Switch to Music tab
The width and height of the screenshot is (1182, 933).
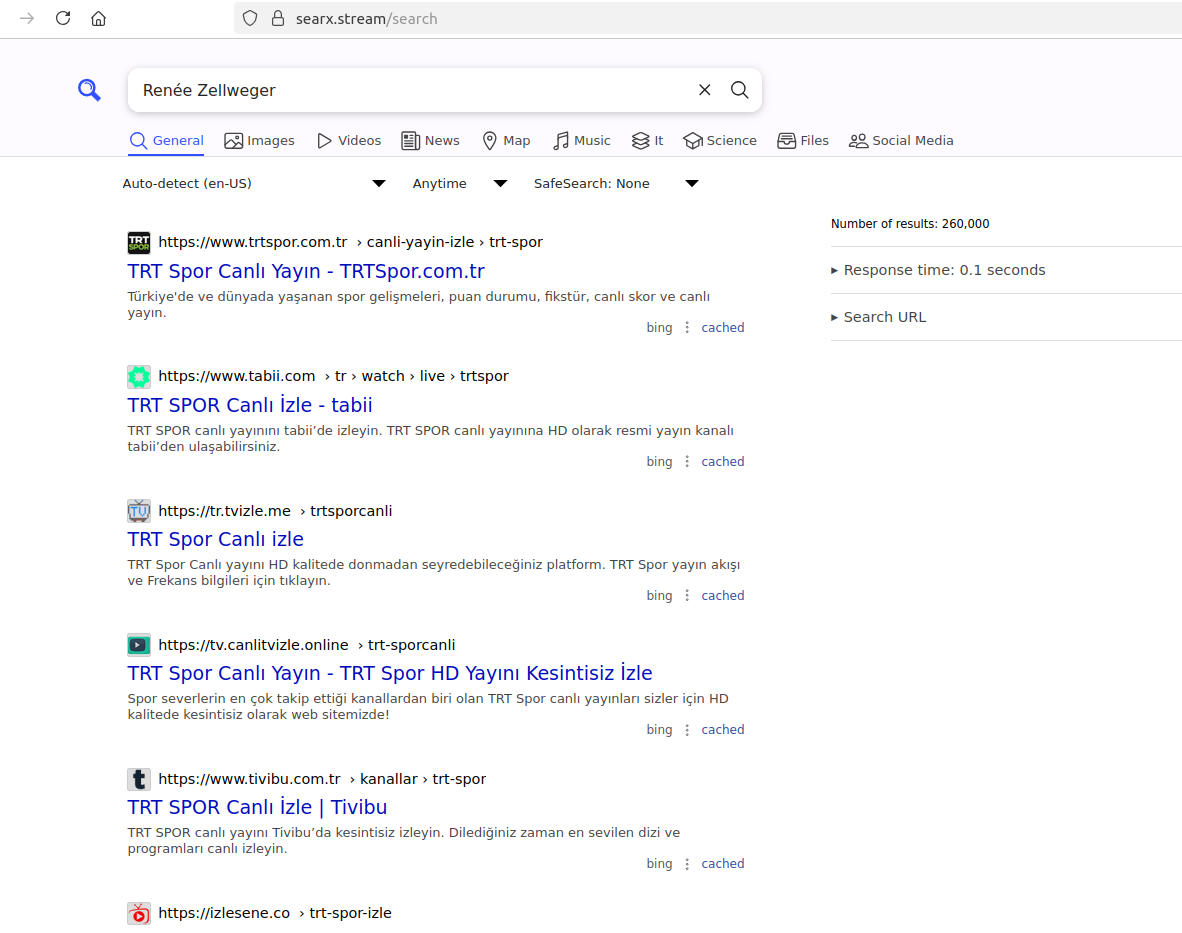coord(581,141)
